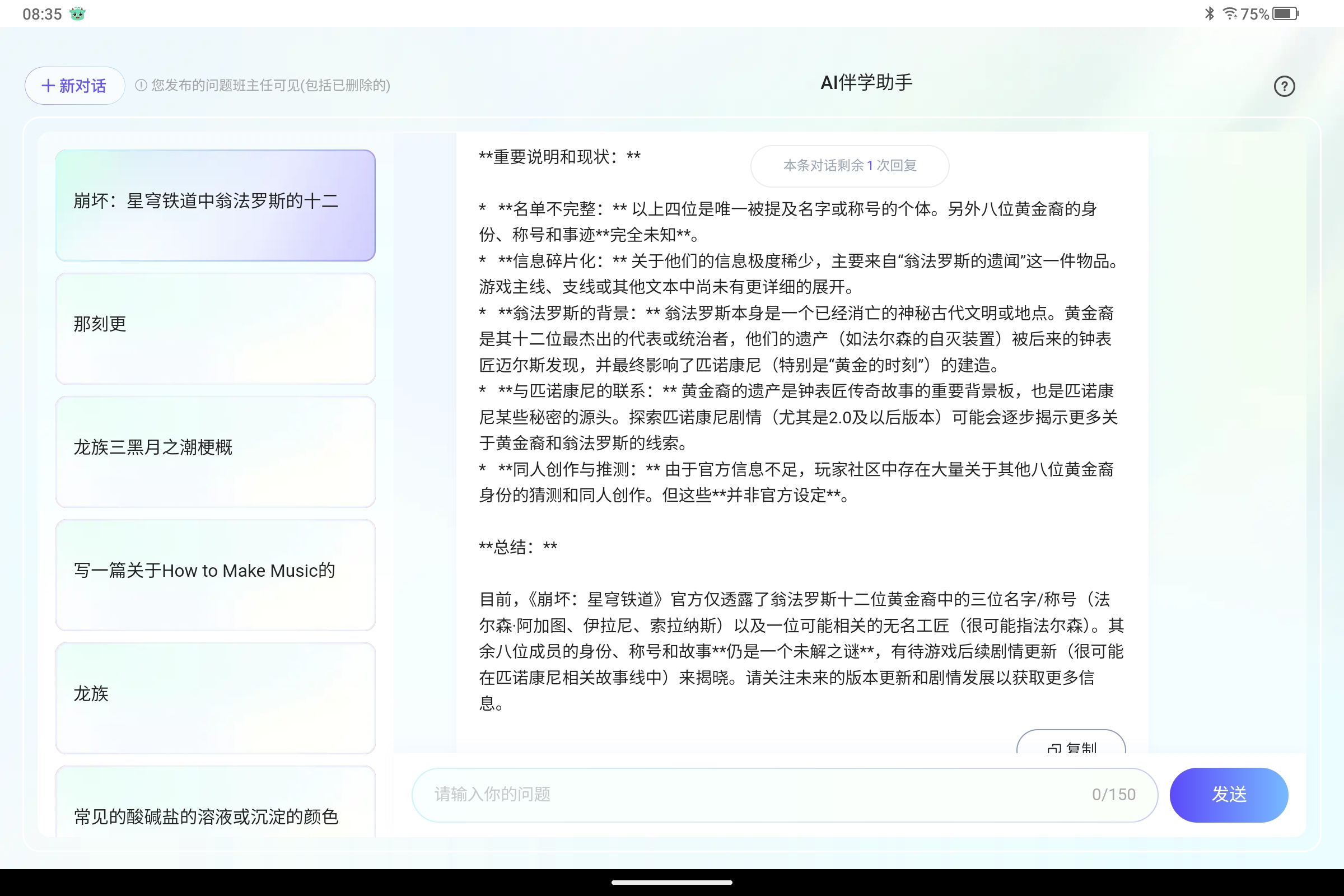Click the home indicator bar at bottom
This screenshot has width=1344, height=896.
[x=671, y=883]
